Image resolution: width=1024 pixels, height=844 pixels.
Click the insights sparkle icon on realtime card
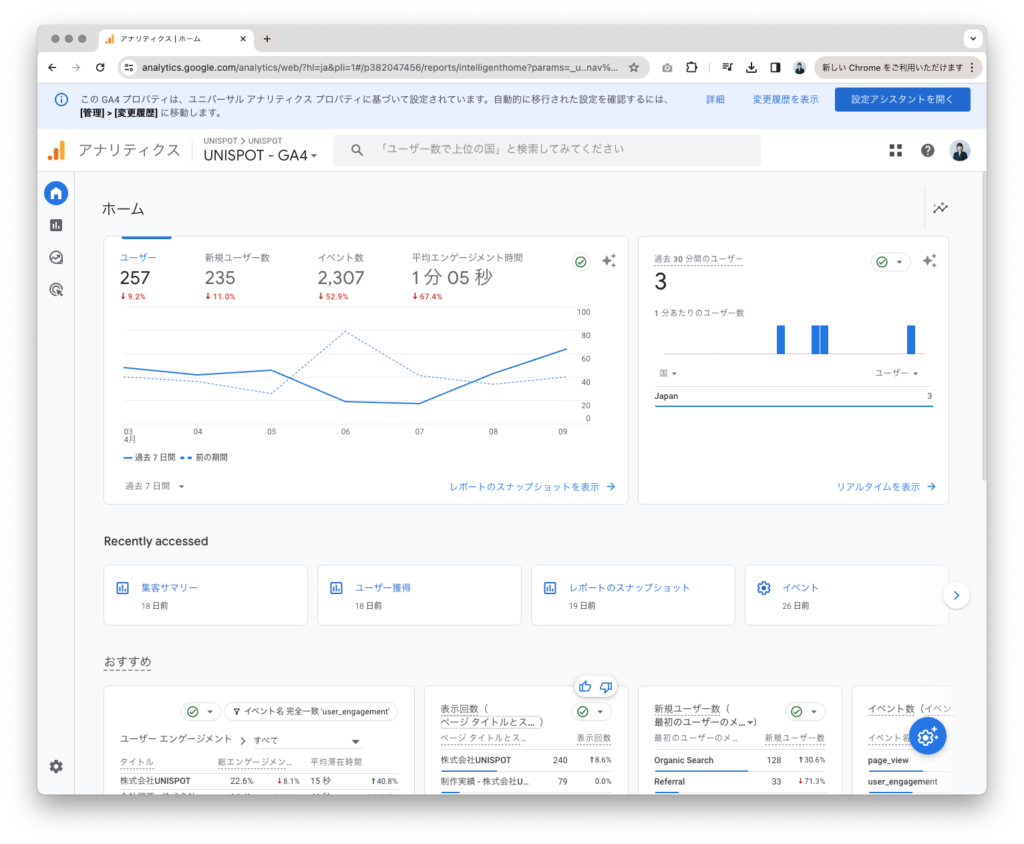coord(929,261)
